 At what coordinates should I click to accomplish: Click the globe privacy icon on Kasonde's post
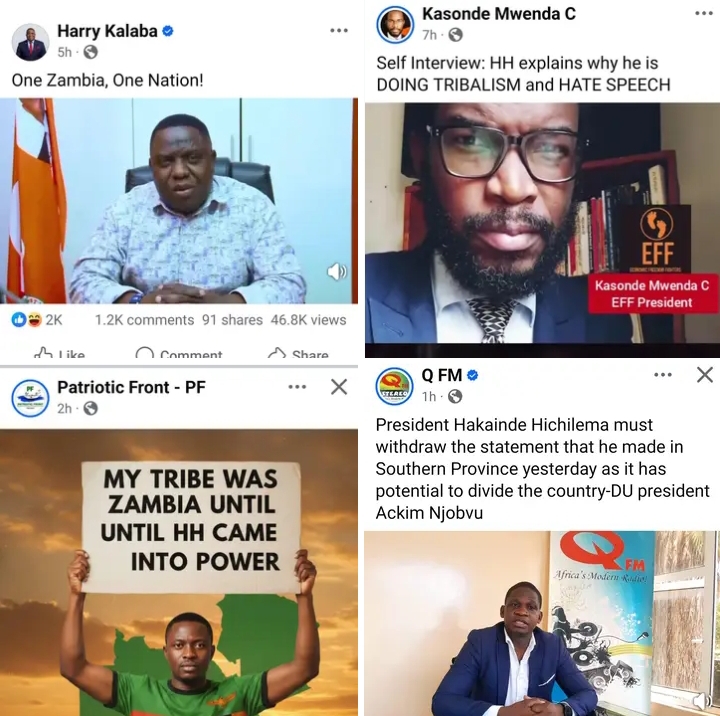pyautogui.click(x=456, y=35)
